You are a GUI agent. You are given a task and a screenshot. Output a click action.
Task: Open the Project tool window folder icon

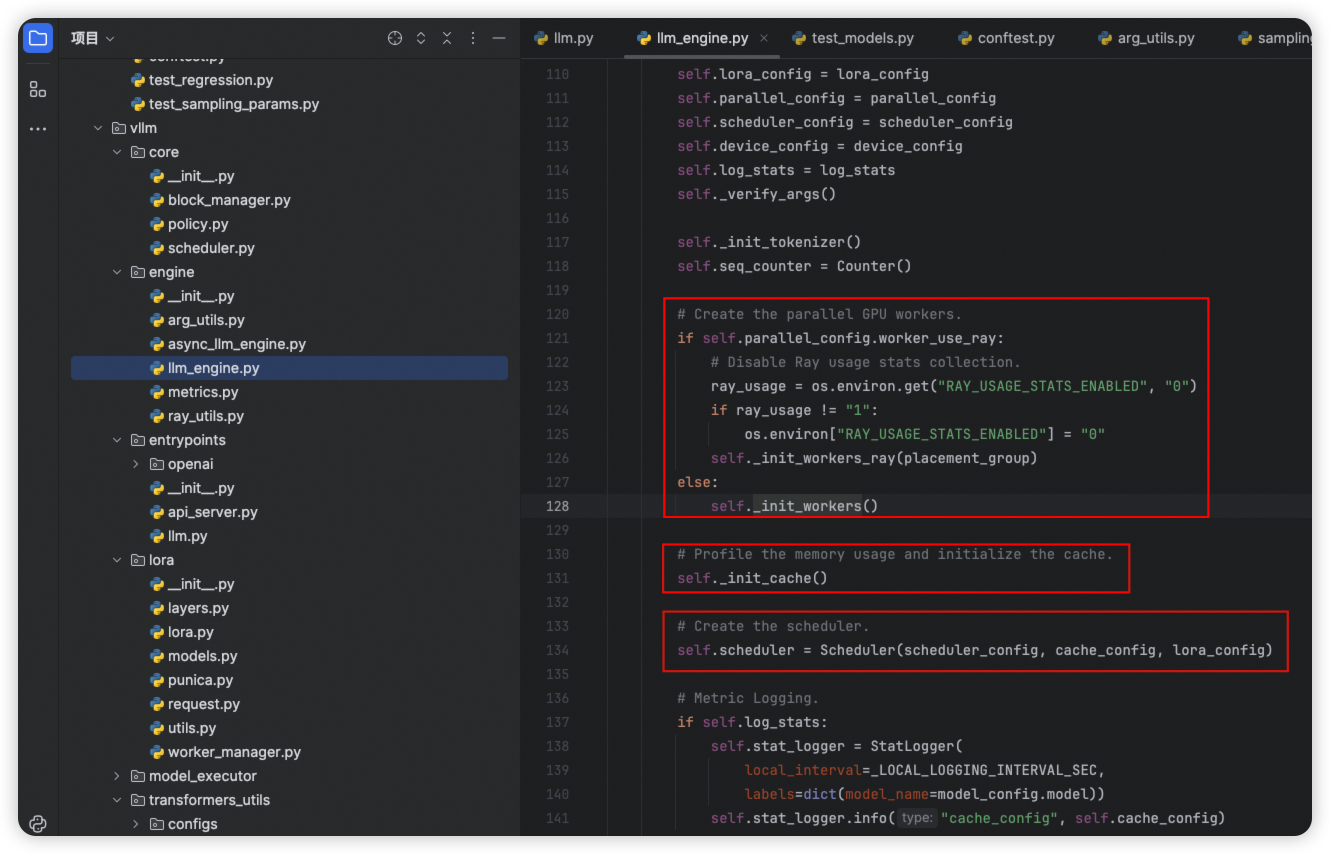38,39
